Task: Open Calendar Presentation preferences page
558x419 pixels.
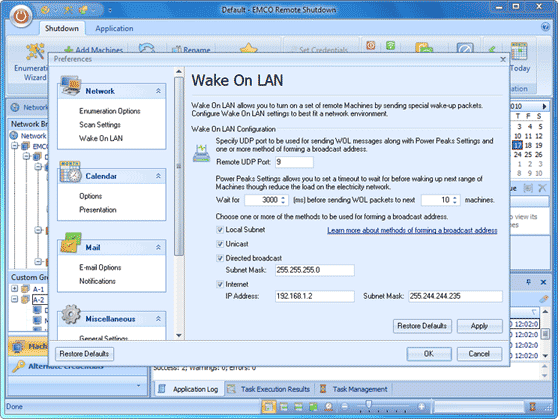Action: [98, 210]
